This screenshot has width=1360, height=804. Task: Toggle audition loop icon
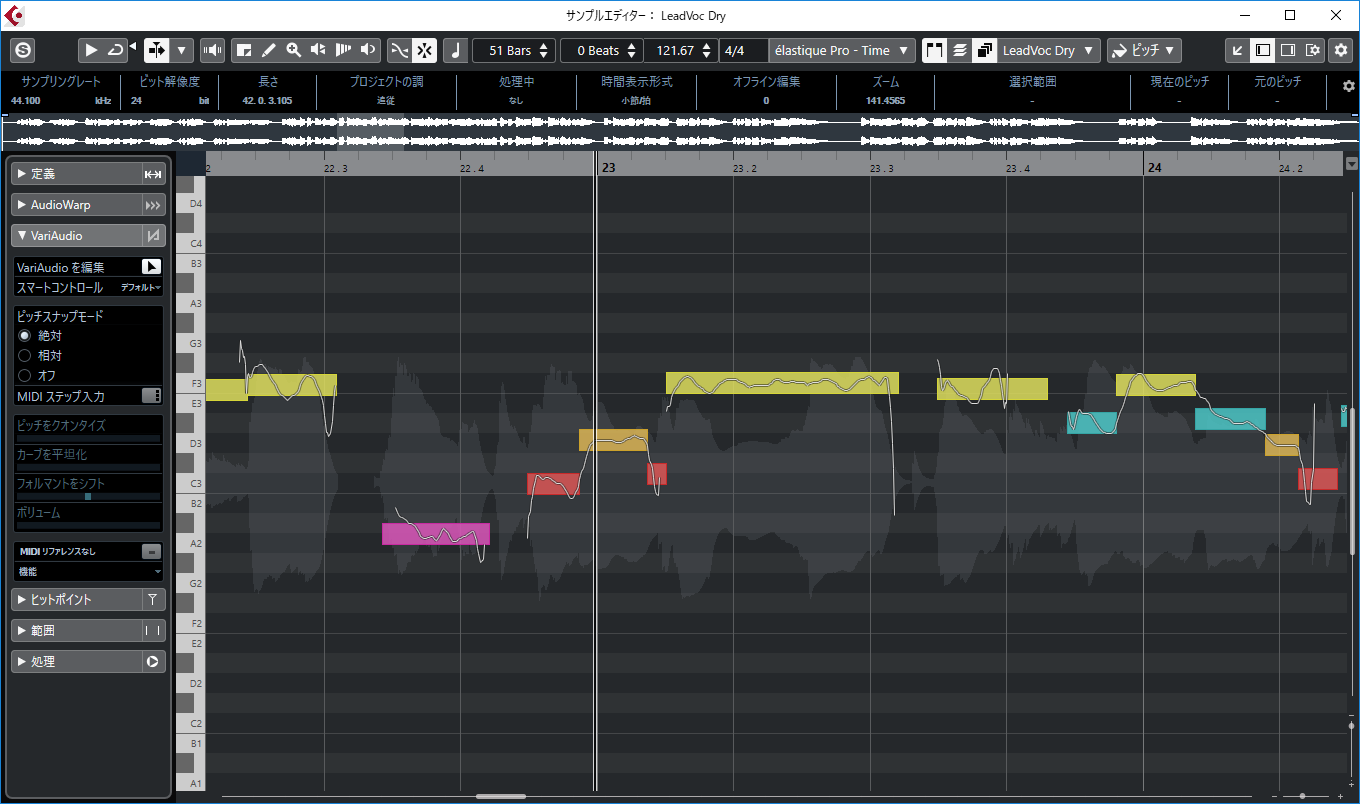(116, 50)
